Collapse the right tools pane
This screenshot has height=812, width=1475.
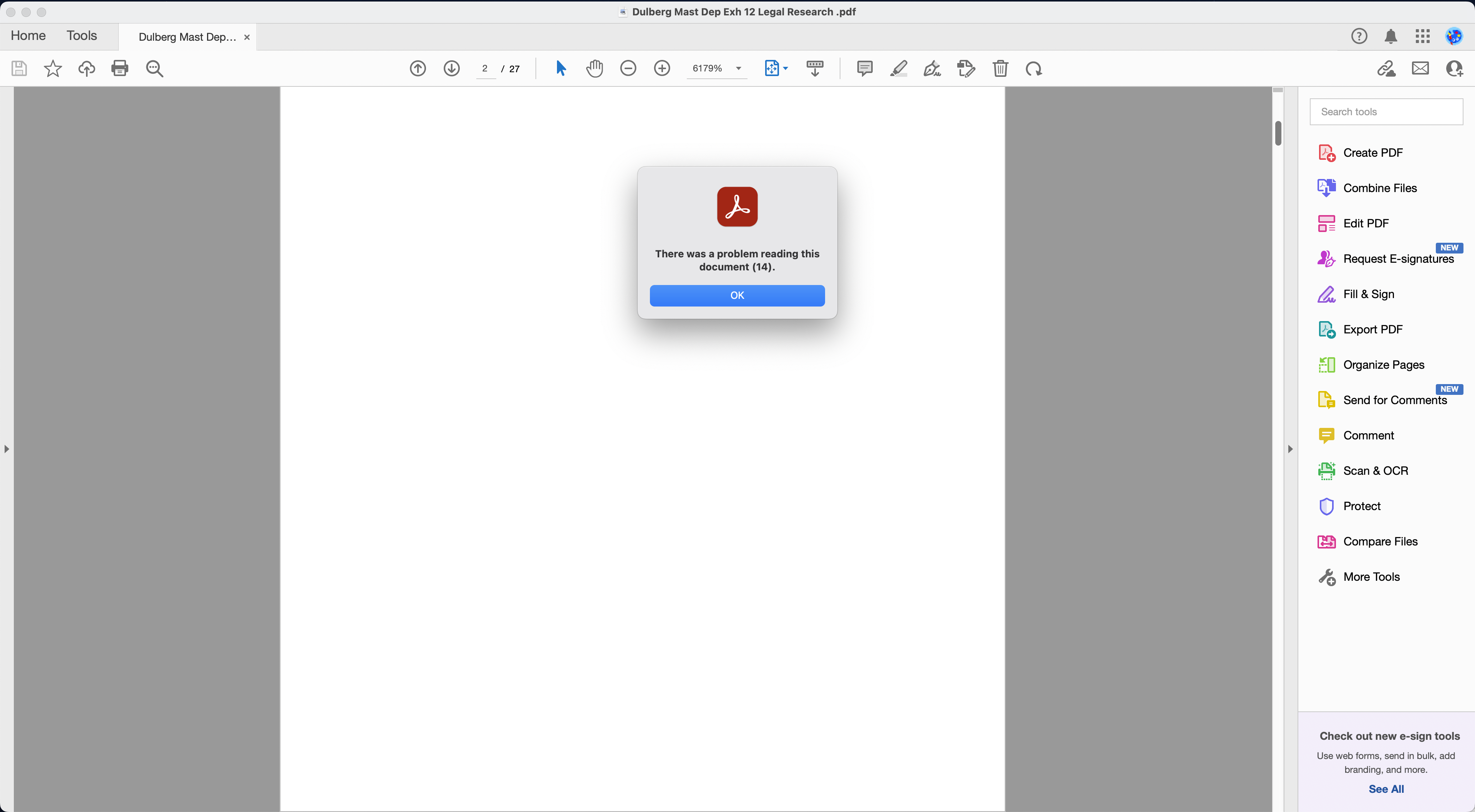tap(1290, 449)
